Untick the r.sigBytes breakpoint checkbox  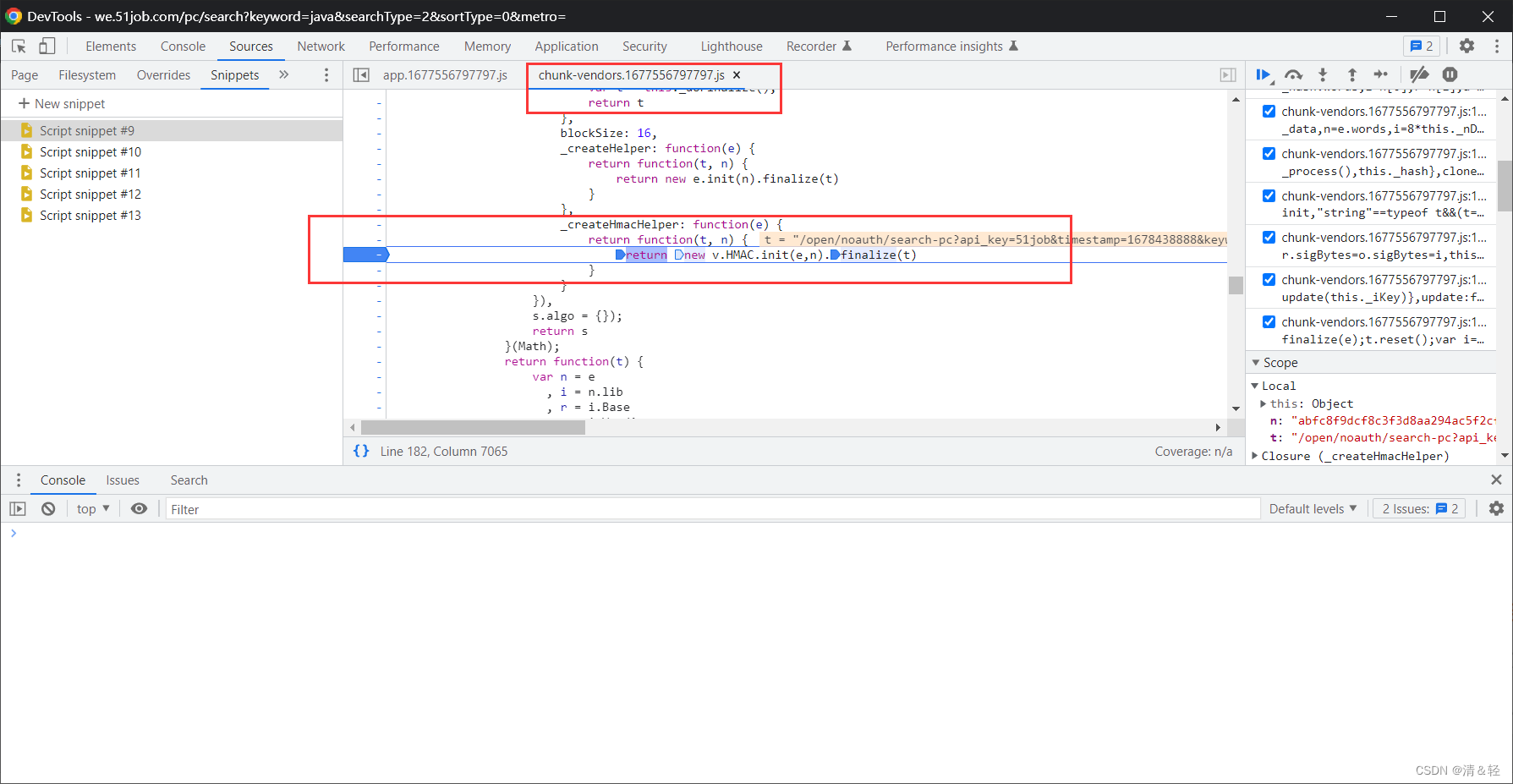[1269, 237]
